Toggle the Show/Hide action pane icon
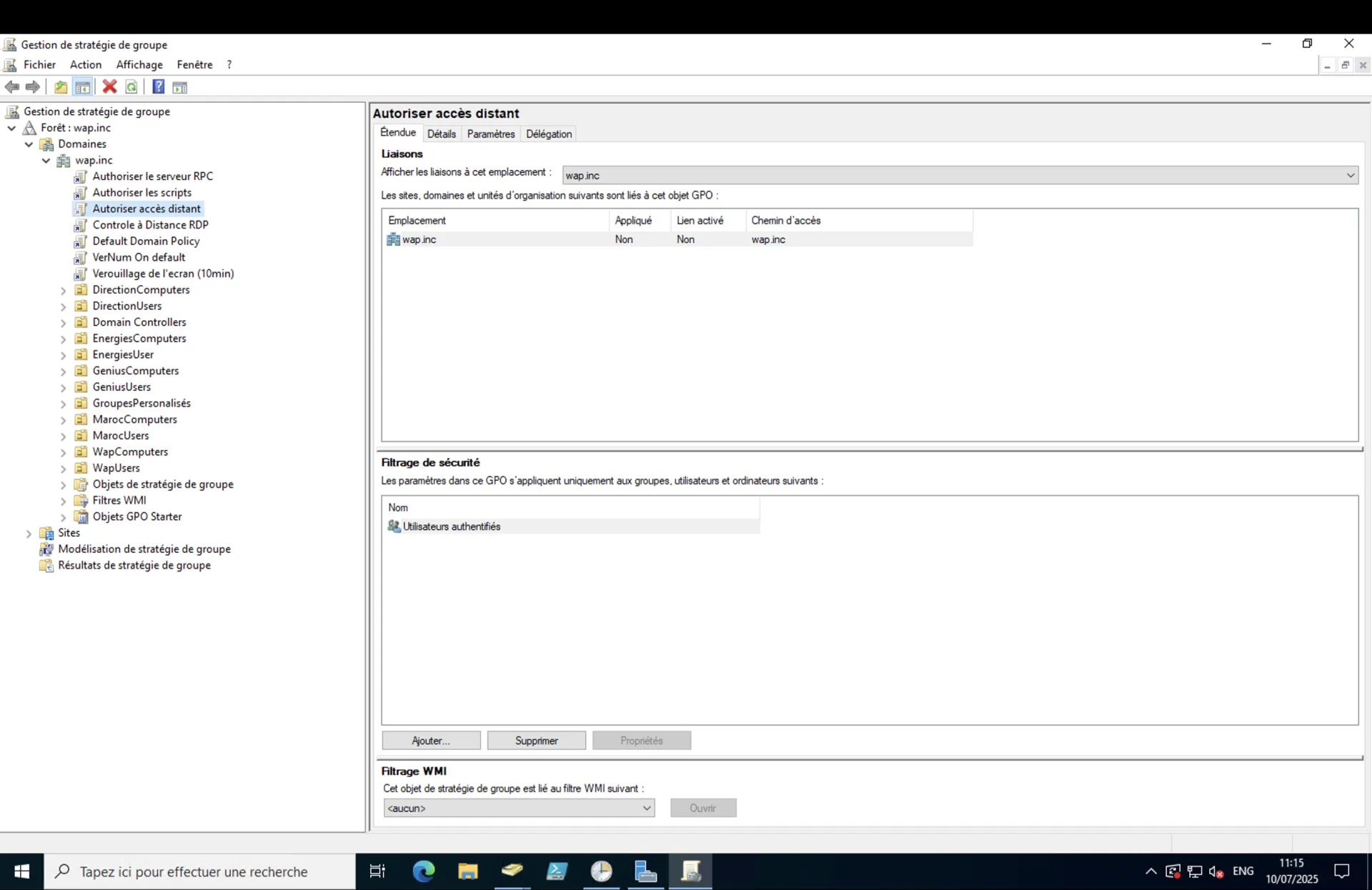1372x890 pixels. point(180,87)
